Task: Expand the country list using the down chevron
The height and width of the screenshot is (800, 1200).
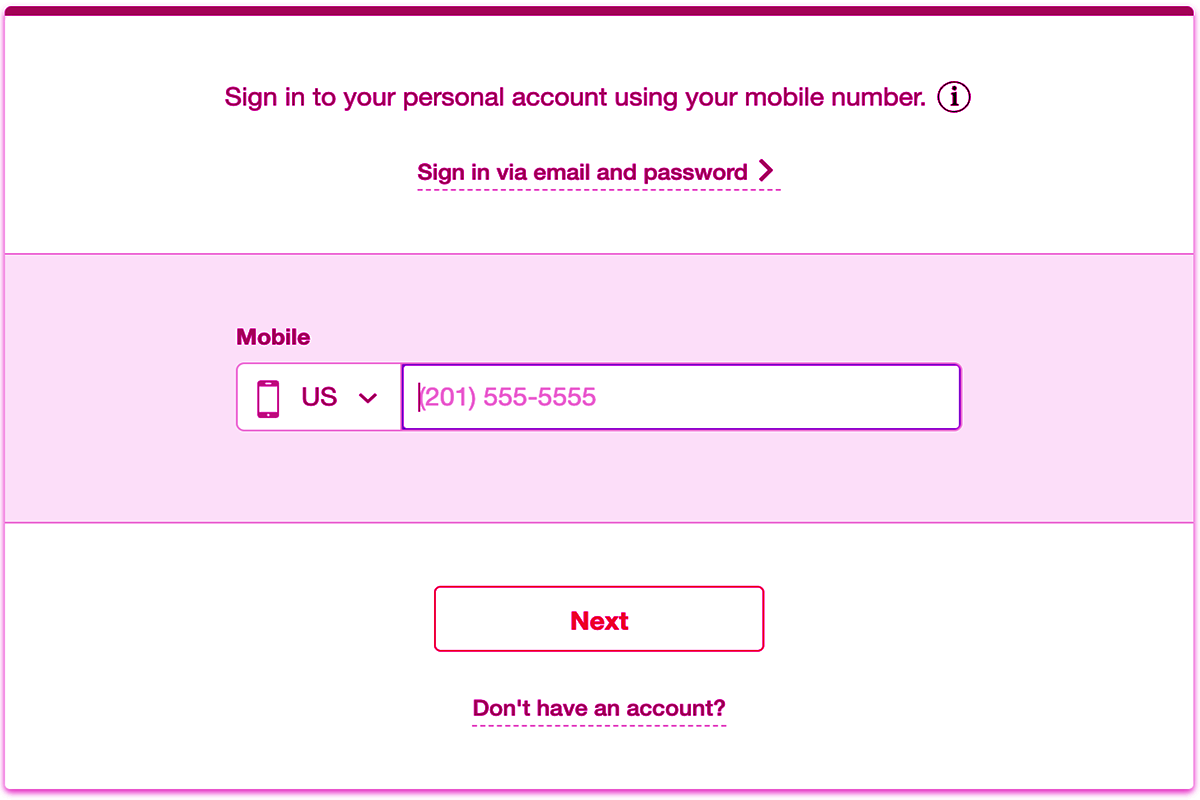Action: click(x=368, y=398)
